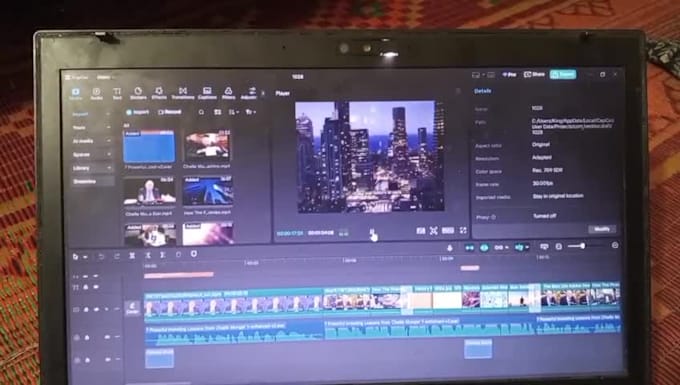Select the man-at-desk media thumbnail
Screen dimensions: 680x385
click(150, 191)
